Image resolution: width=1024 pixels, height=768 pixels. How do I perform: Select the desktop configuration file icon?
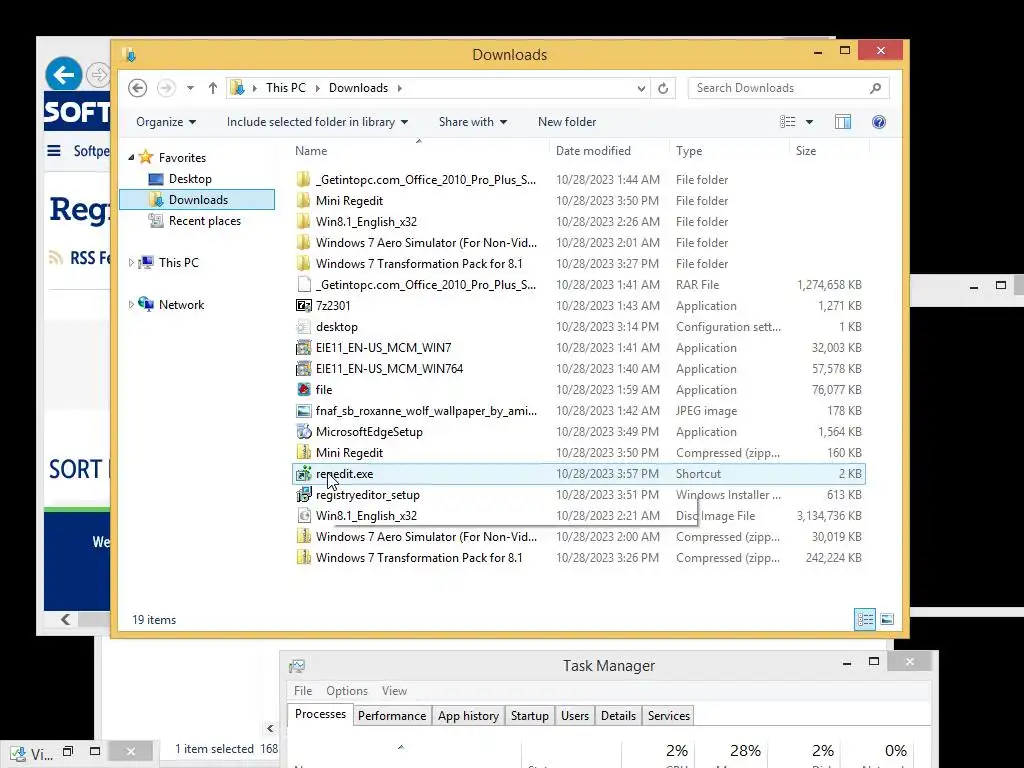(303, 327)
